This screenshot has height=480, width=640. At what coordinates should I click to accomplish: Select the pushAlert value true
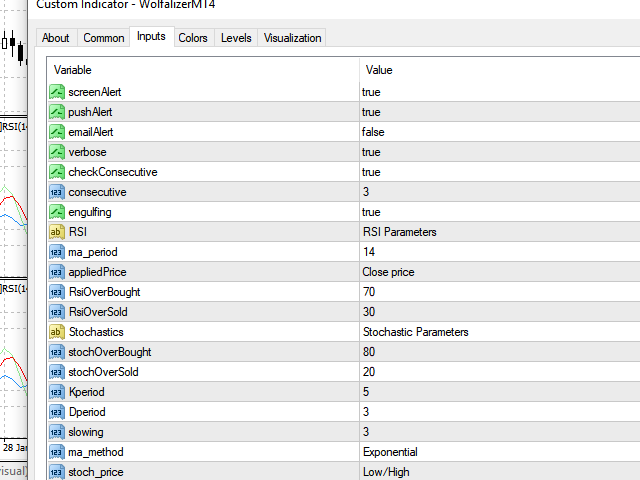pyautogui.click(x=371, y=112)
